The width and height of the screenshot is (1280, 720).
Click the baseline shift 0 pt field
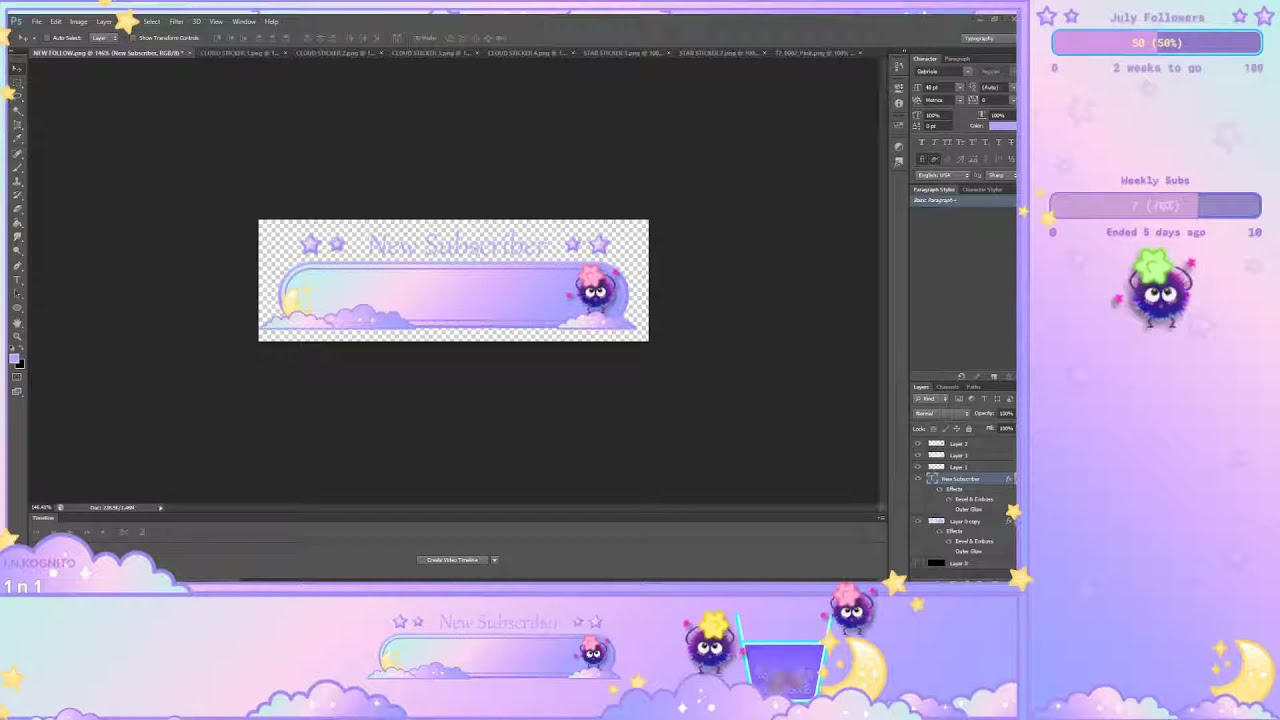(x=938, y=126)
